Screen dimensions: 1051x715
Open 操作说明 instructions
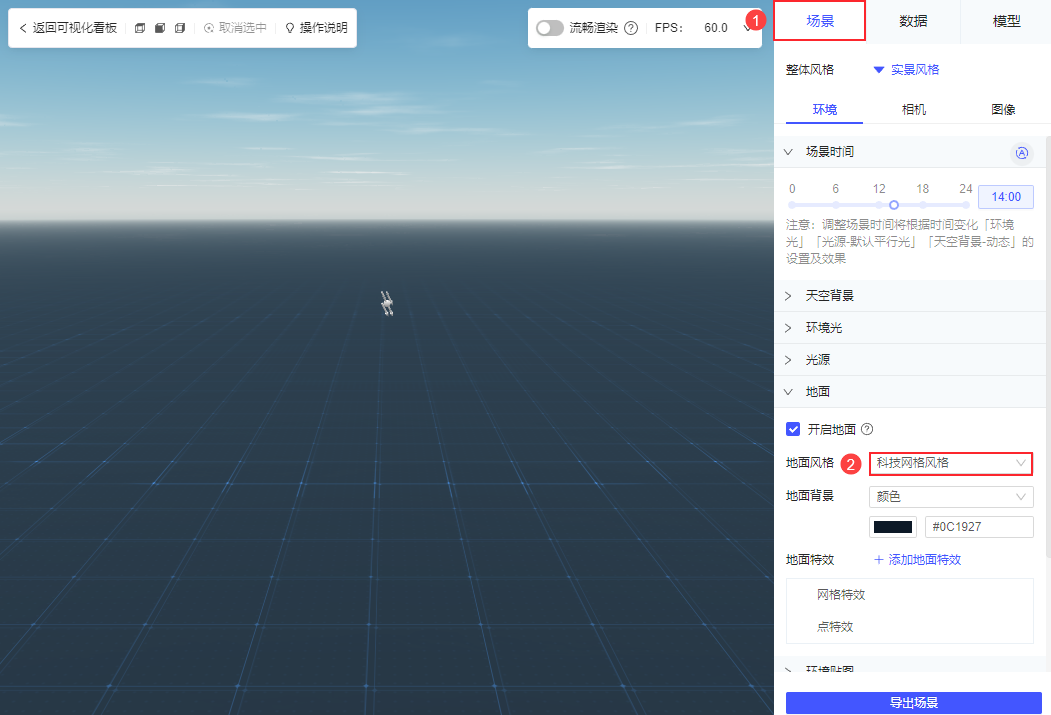pyautogui.click(x=316, y=28)
